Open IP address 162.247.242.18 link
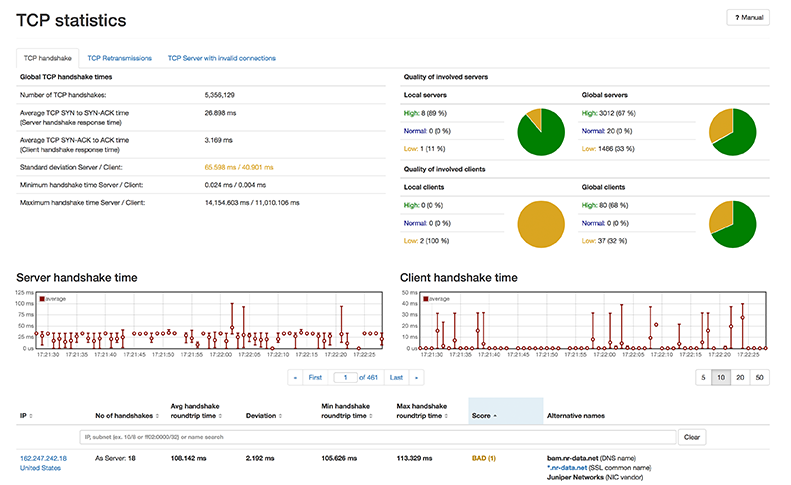 (43, 458)
